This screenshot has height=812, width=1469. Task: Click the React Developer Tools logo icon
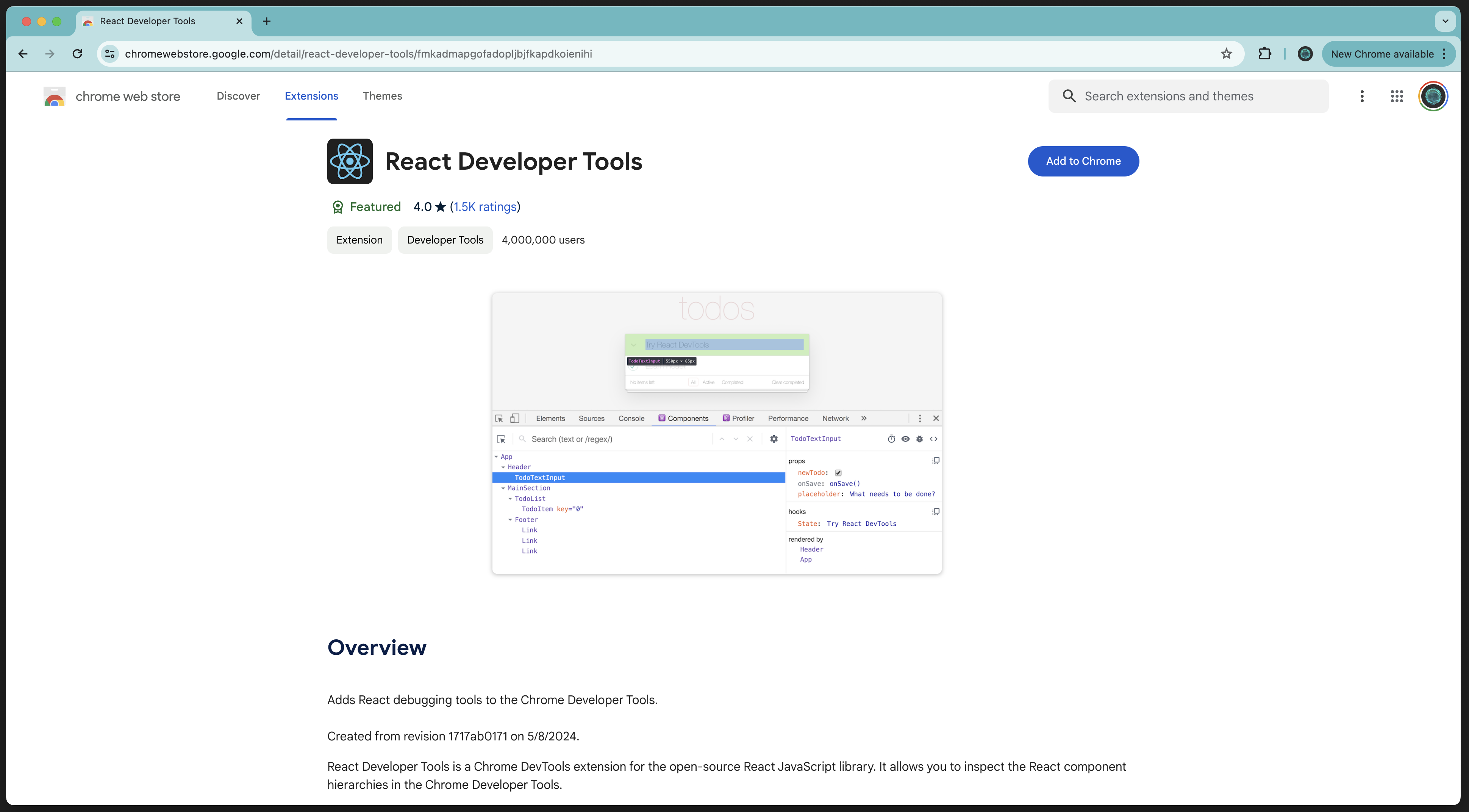point(350,161)
